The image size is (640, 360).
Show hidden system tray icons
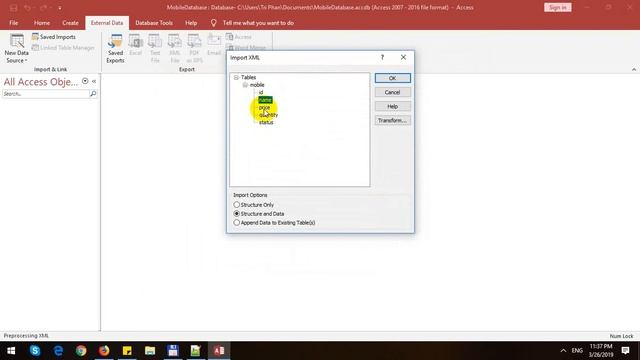click(563, 351)
